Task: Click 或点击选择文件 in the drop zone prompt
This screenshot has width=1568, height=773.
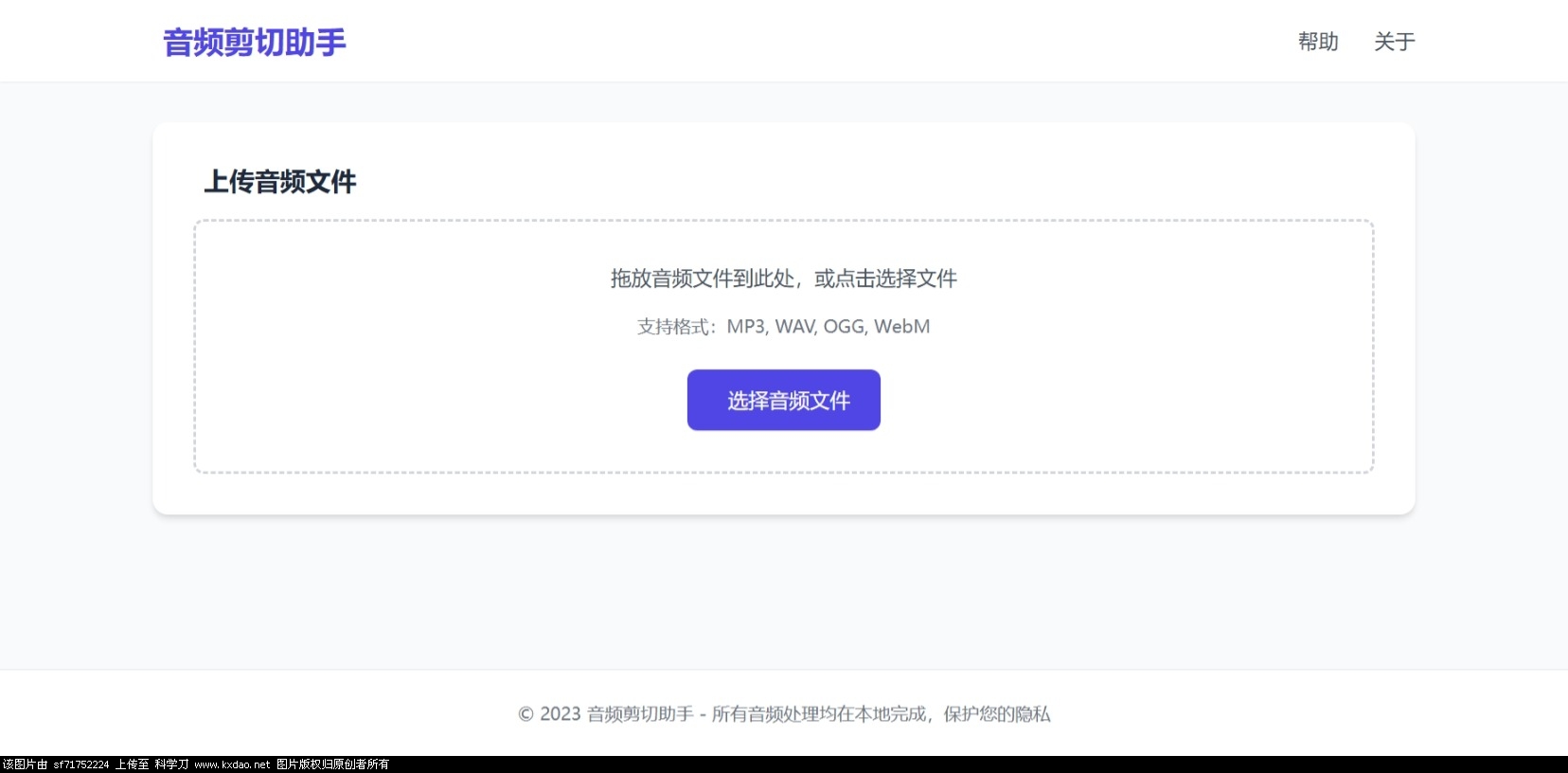Action: coord(885,279)
